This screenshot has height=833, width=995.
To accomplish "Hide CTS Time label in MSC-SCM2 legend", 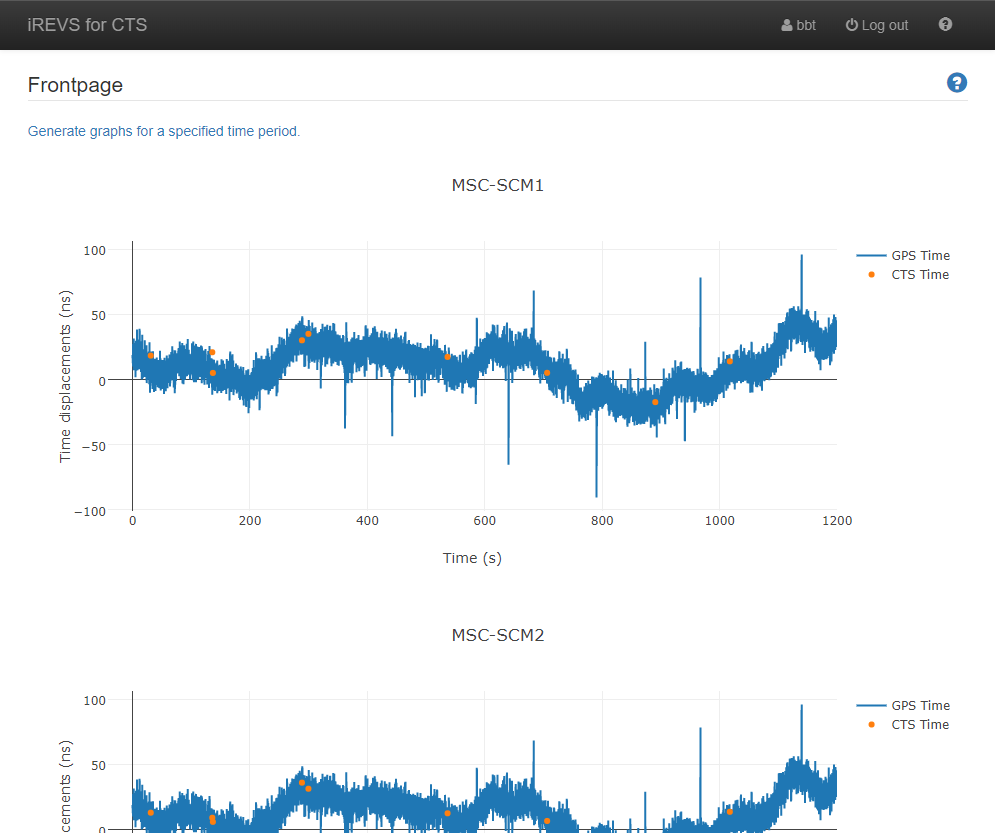I will [920, 725].
